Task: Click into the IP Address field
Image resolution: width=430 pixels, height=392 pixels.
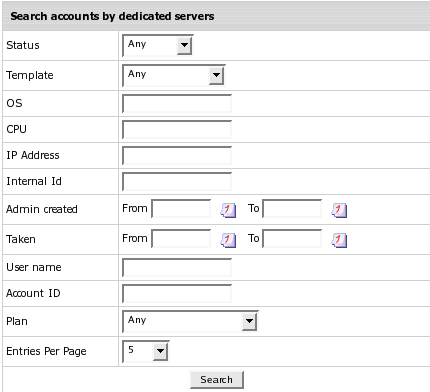Action: point(177,156)
